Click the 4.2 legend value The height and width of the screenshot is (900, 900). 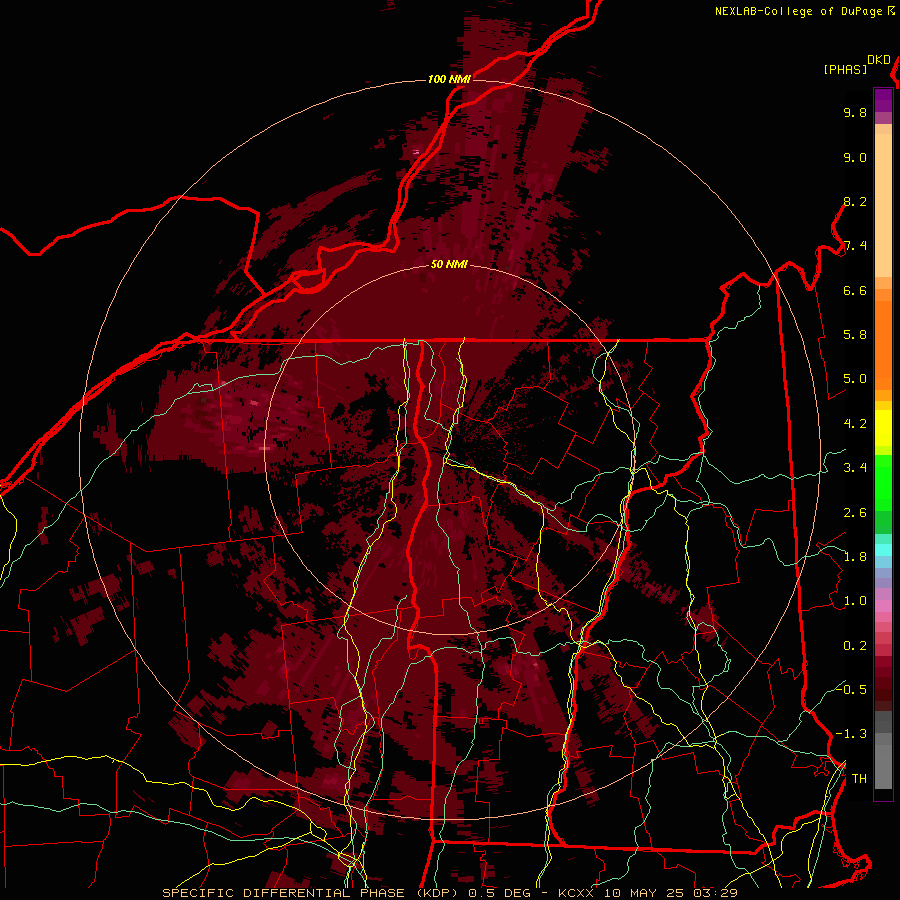(855, 424)
